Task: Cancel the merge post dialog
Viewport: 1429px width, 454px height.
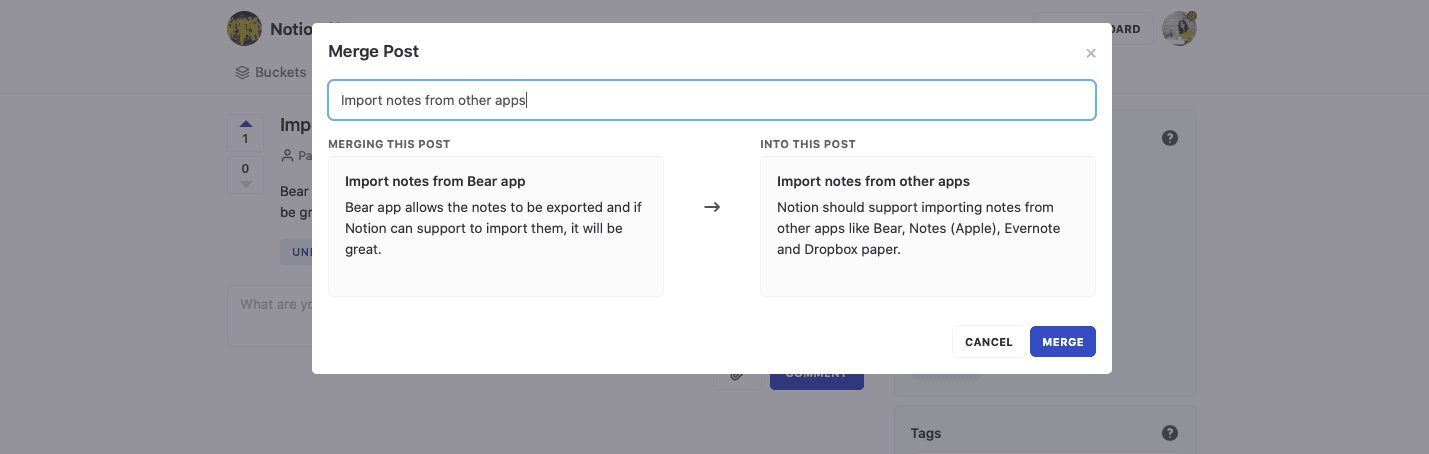Action: [x=988, y=342]
